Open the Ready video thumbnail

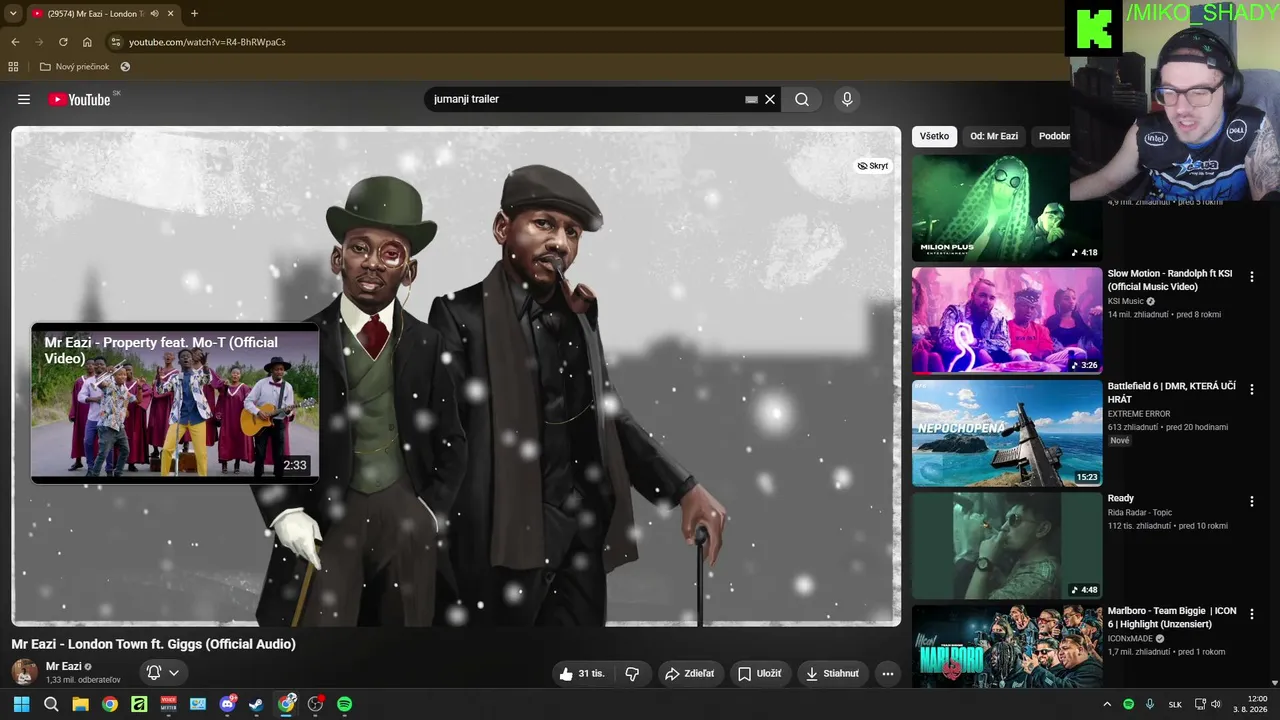(x=1007, y=545)
